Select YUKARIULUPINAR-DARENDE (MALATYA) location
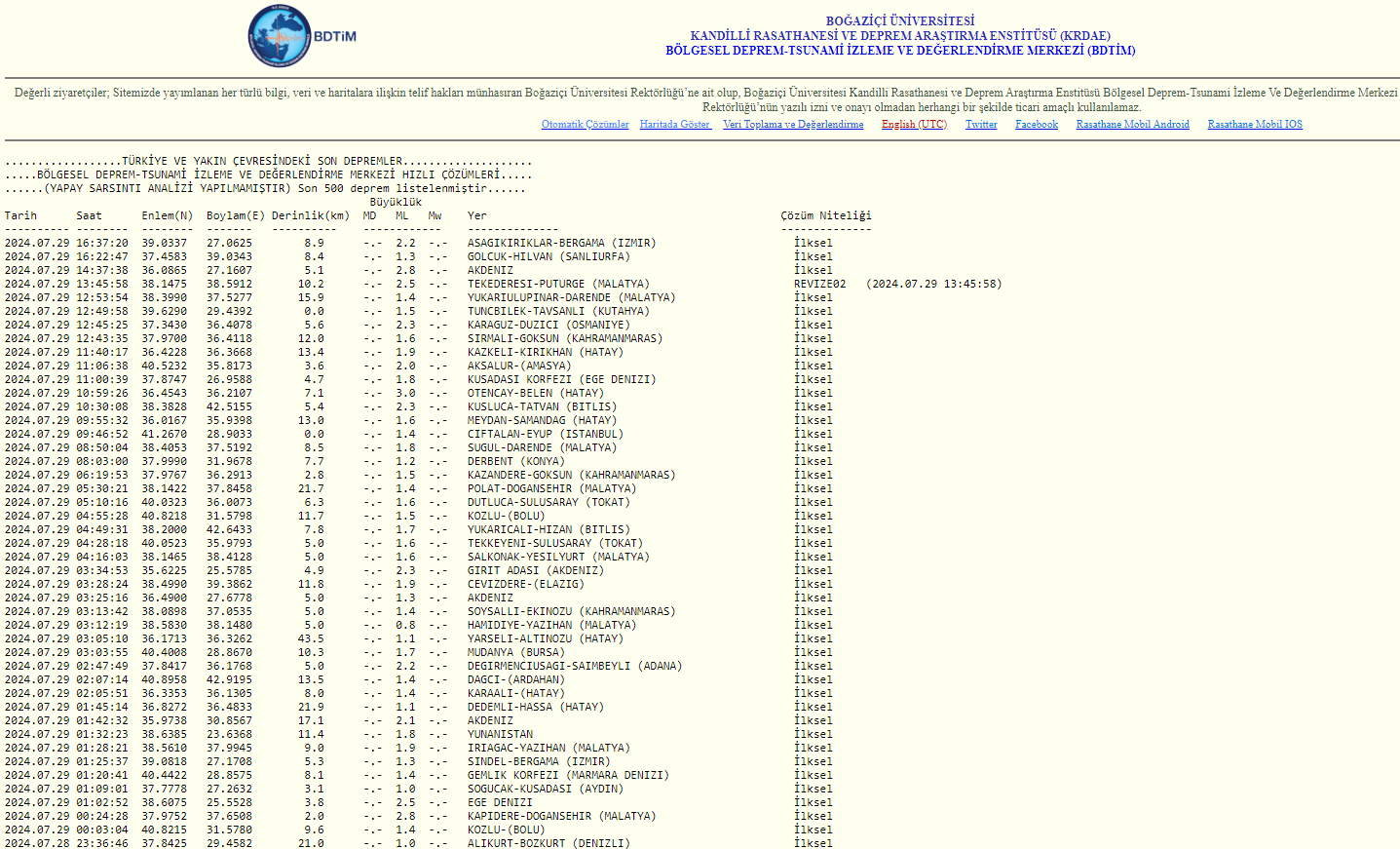This screenshot has width=1400, height=849. (x=571, y=298)
